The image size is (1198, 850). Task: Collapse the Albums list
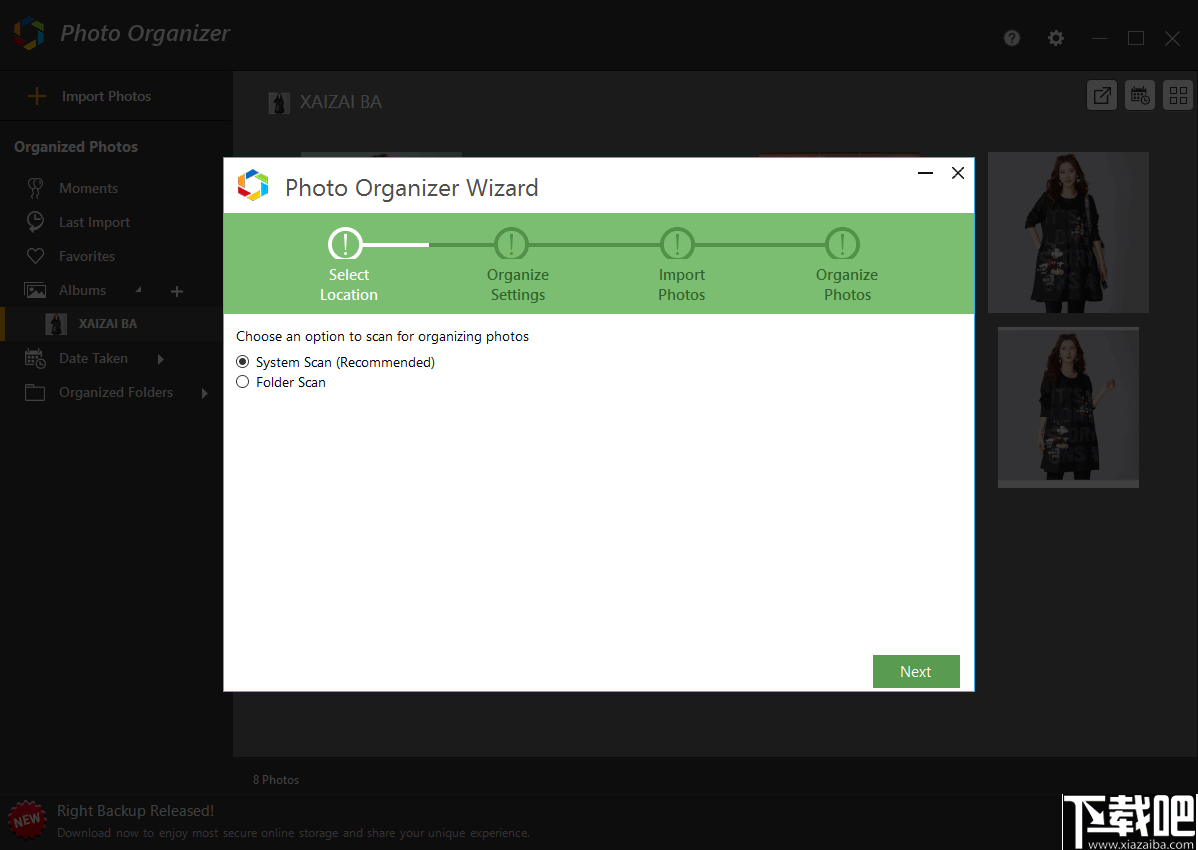tap(138, 290)
